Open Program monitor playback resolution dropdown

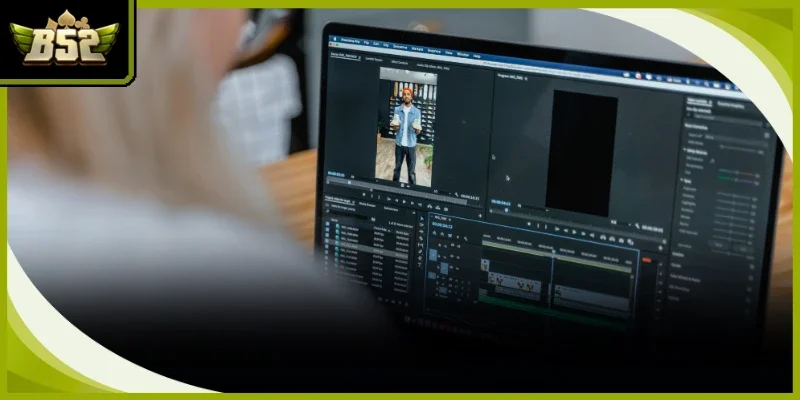(x=621, y=223)
